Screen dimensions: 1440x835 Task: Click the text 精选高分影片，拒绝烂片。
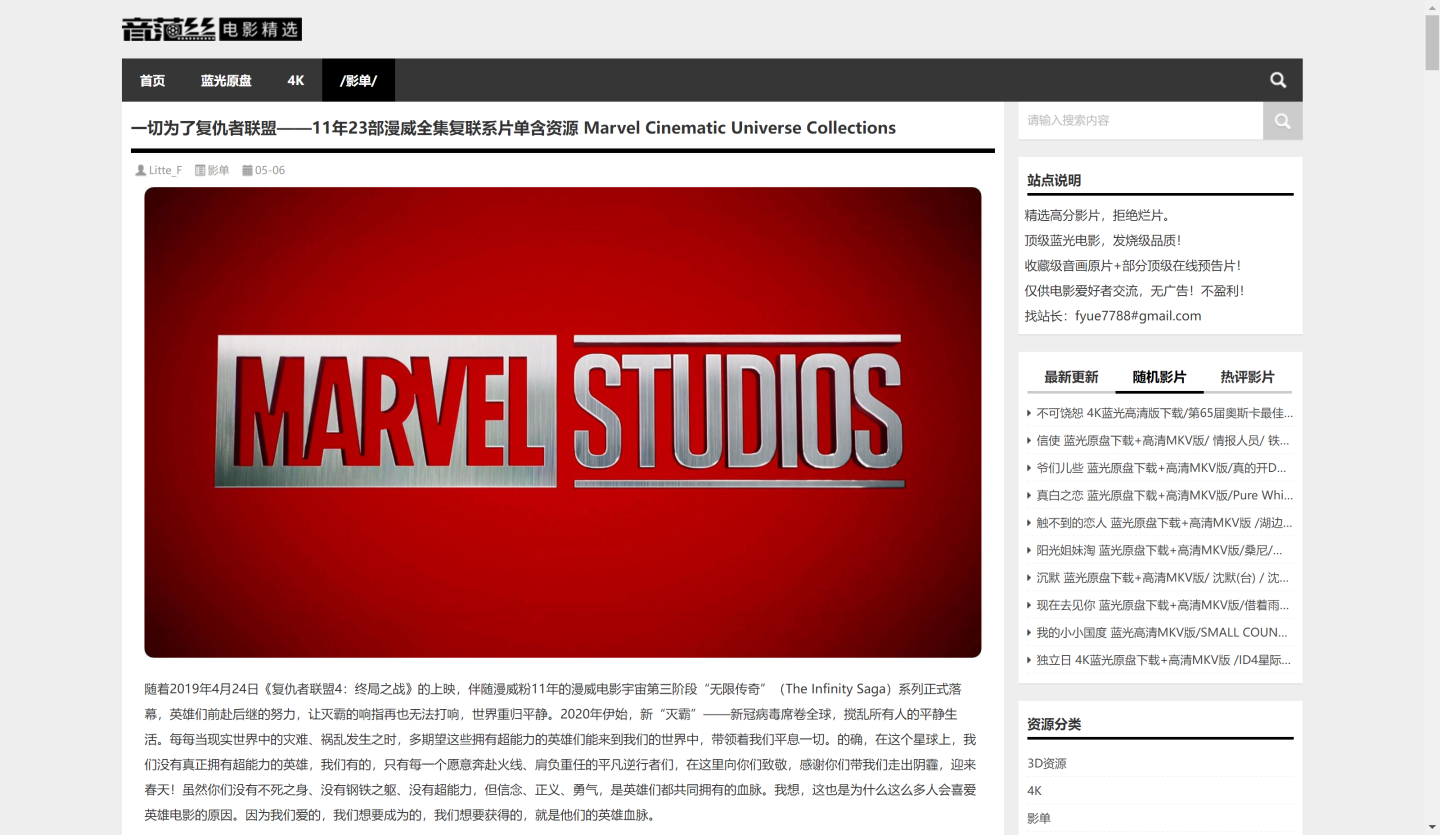pos(1097,215)
